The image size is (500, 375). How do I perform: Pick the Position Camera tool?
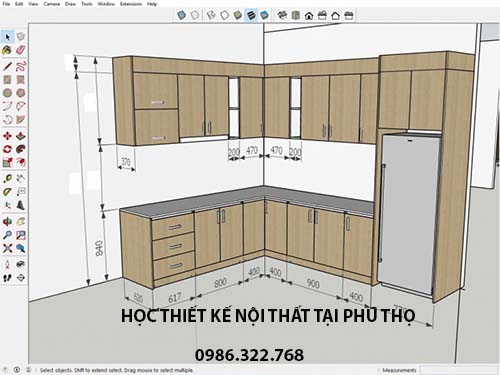point(7,264)
